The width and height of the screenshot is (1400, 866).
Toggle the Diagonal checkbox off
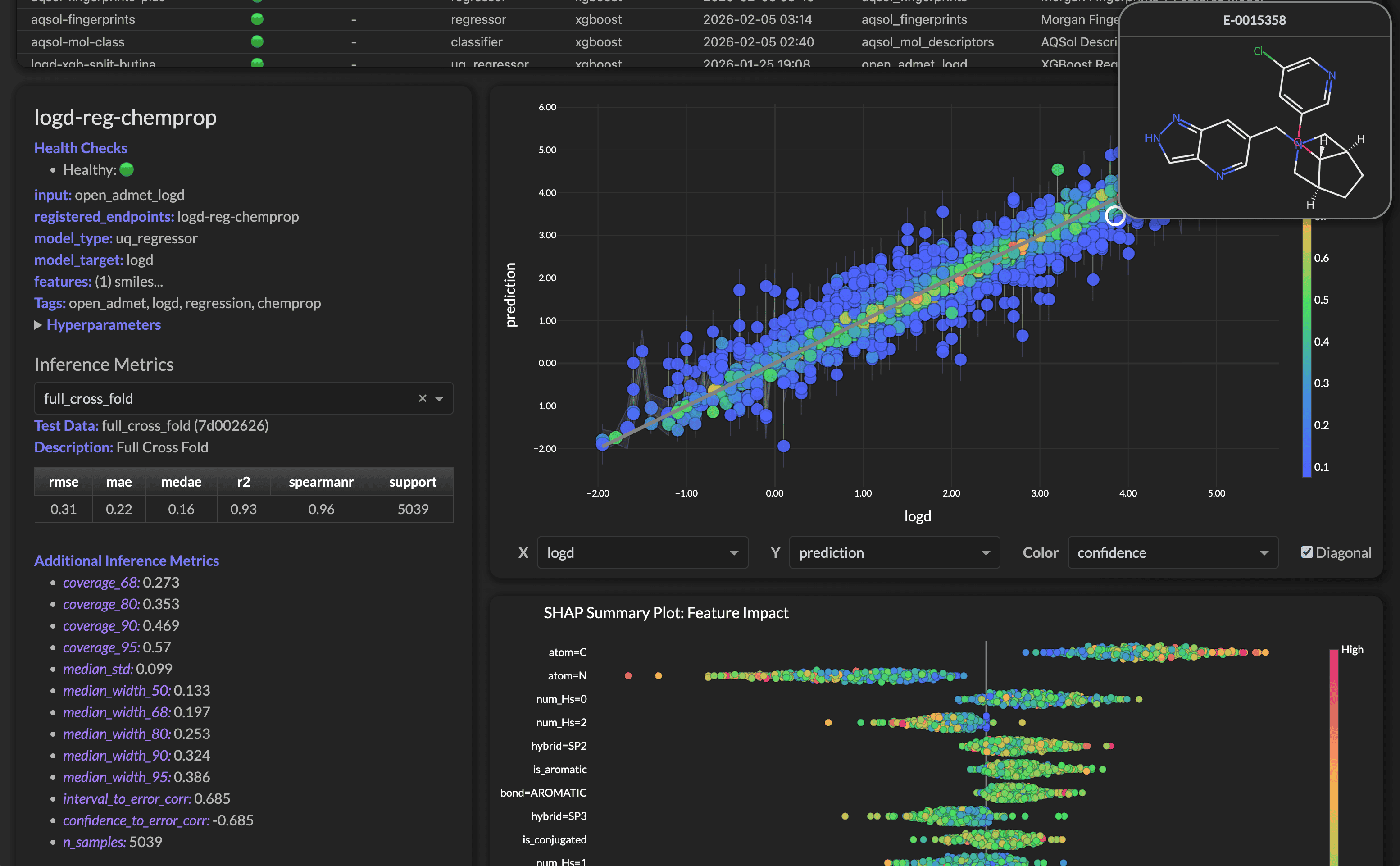(x=1306, y=552)
